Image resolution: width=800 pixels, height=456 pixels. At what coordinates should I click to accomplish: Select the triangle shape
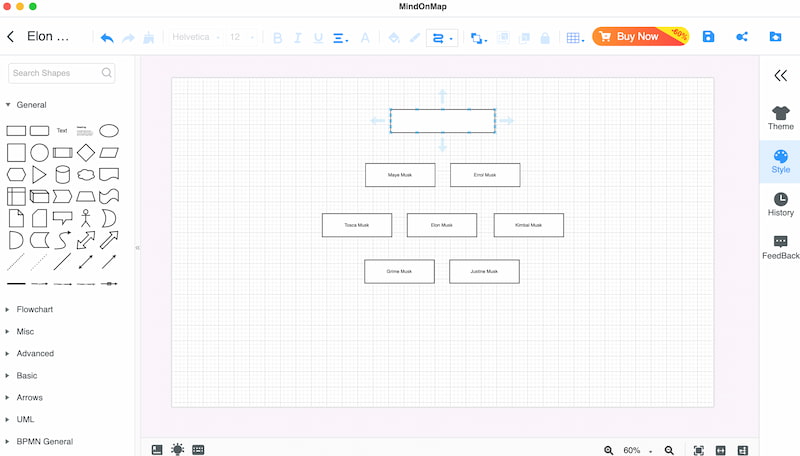(x=39, y=174)
